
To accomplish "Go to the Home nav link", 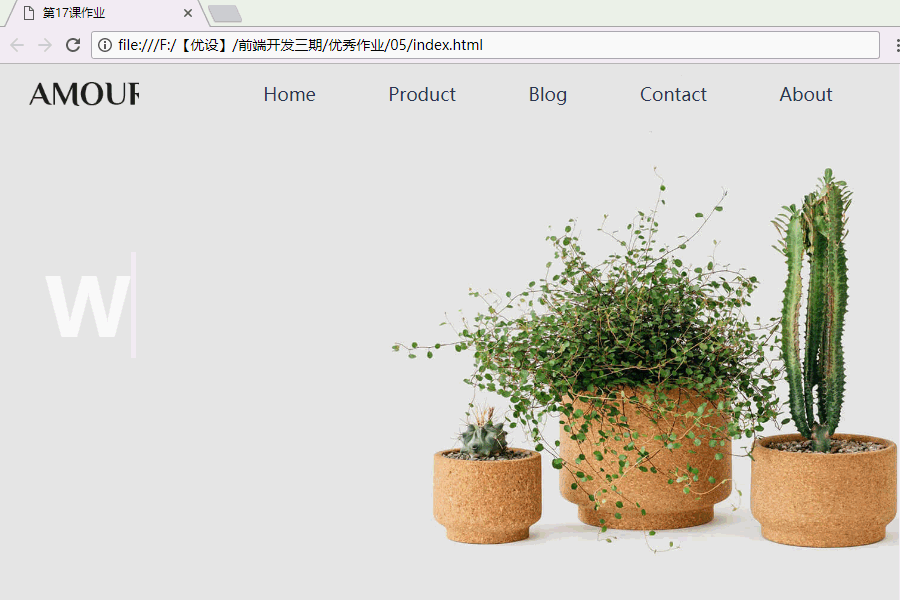I will (289, 94).
